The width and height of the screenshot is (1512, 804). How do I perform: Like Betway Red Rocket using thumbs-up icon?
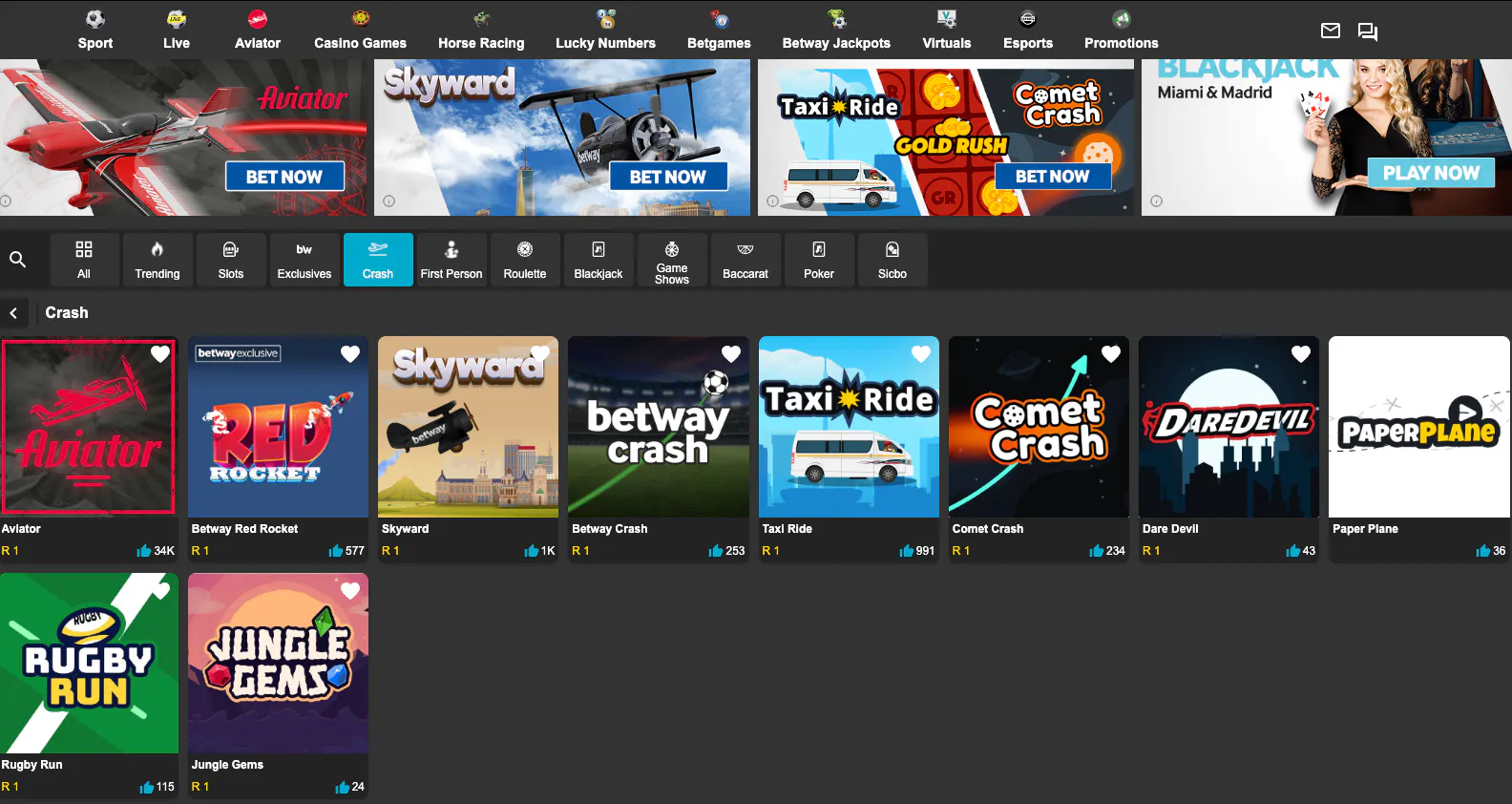pyautogui.click(x=336, y=551)
